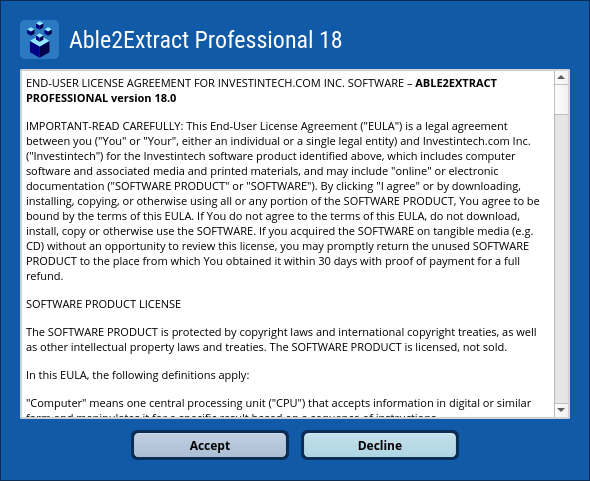Click the ("CPU") text in definitions
This screenshot has height=481, width=590.
click(286, 403)
